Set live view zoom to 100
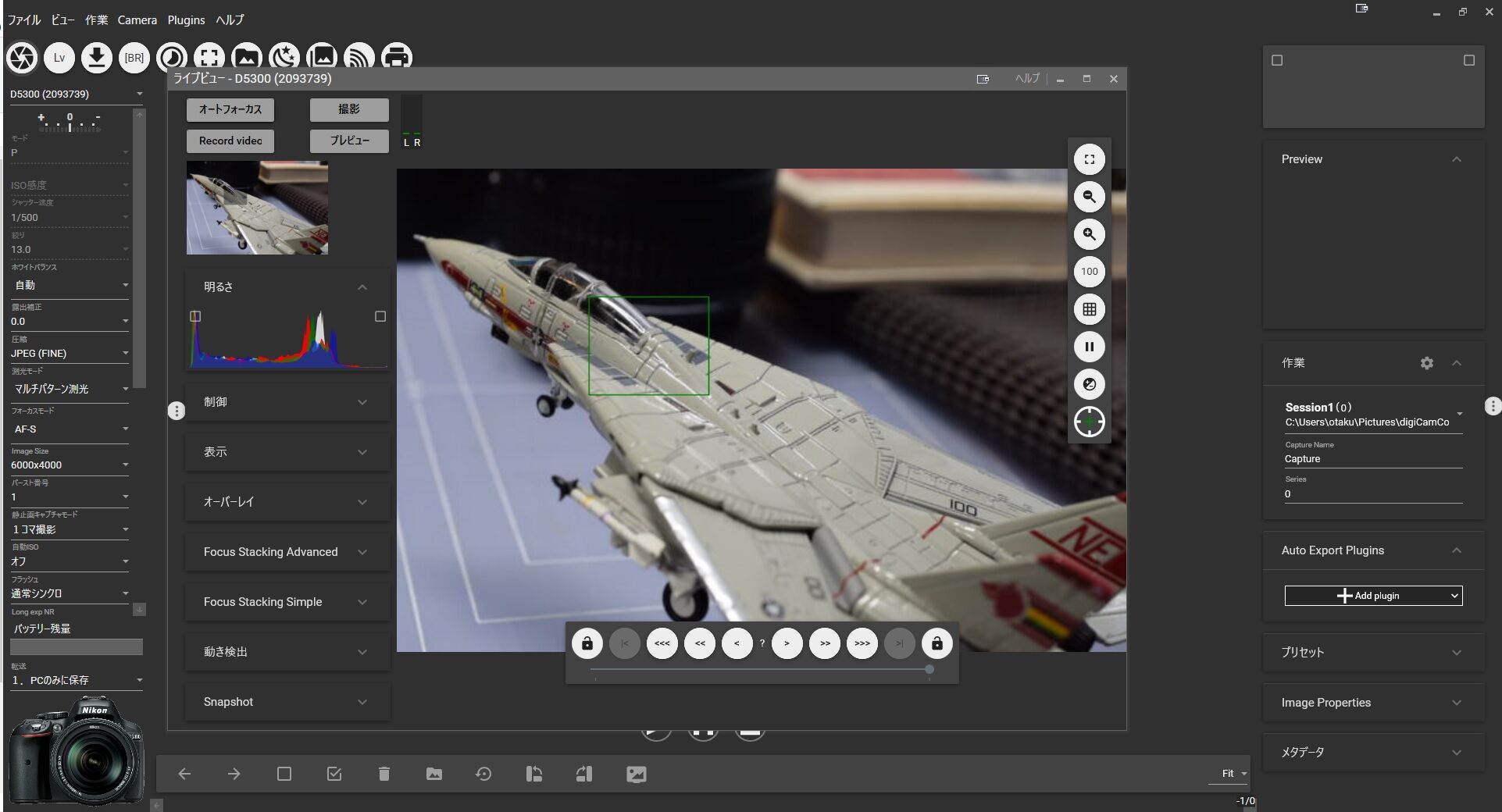Viewport: 1502px width, 812px height. [1090, 272]
